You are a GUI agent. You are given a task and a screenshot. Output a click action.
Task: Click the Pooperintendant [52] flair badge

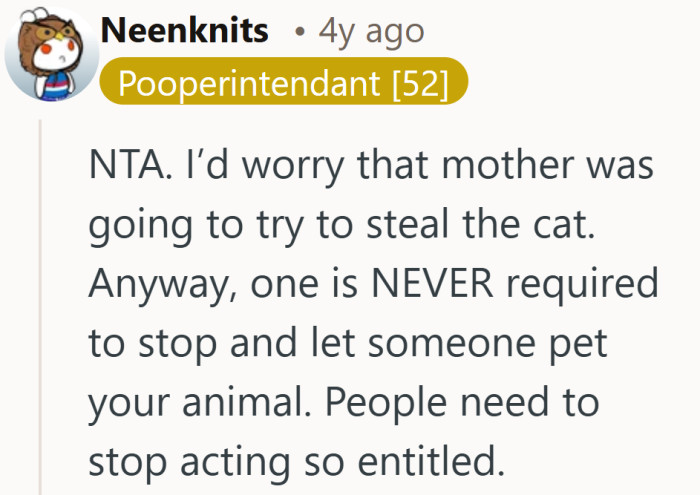pos(282,85)
